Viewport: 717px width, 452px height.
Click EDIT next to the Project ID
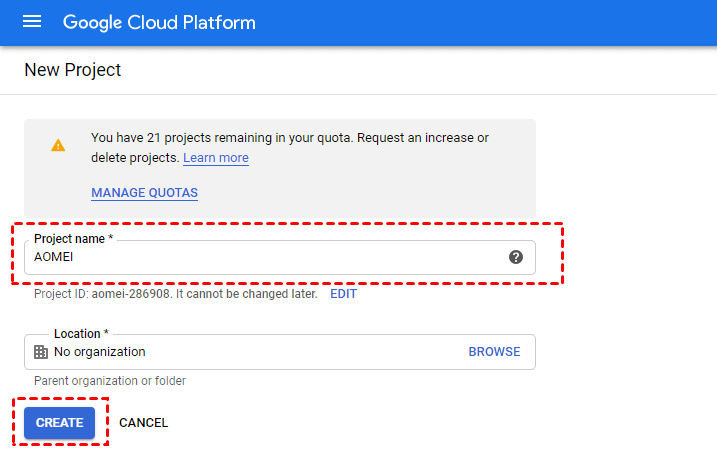point(343,295)
